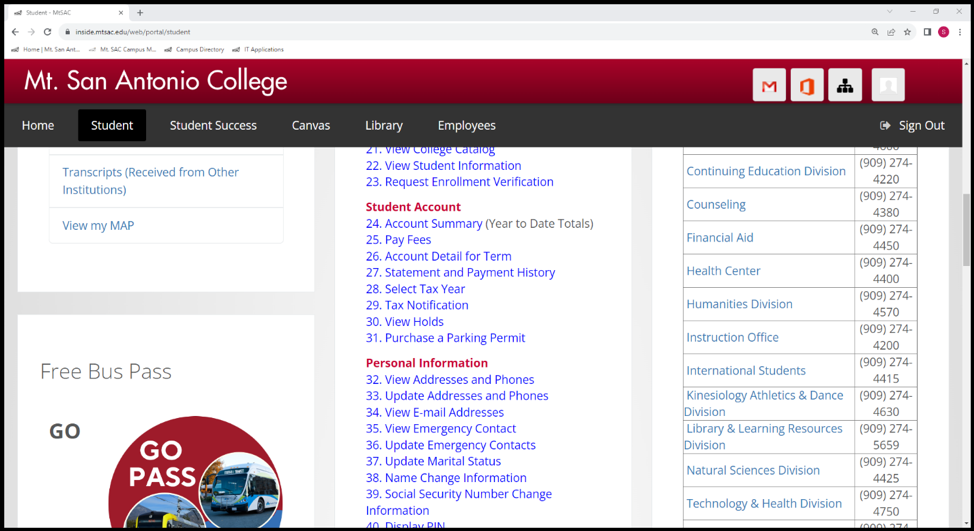Open the Student Success nav item
The width and height of the screenshot is (974, 531).
click(x=213, y=125)
